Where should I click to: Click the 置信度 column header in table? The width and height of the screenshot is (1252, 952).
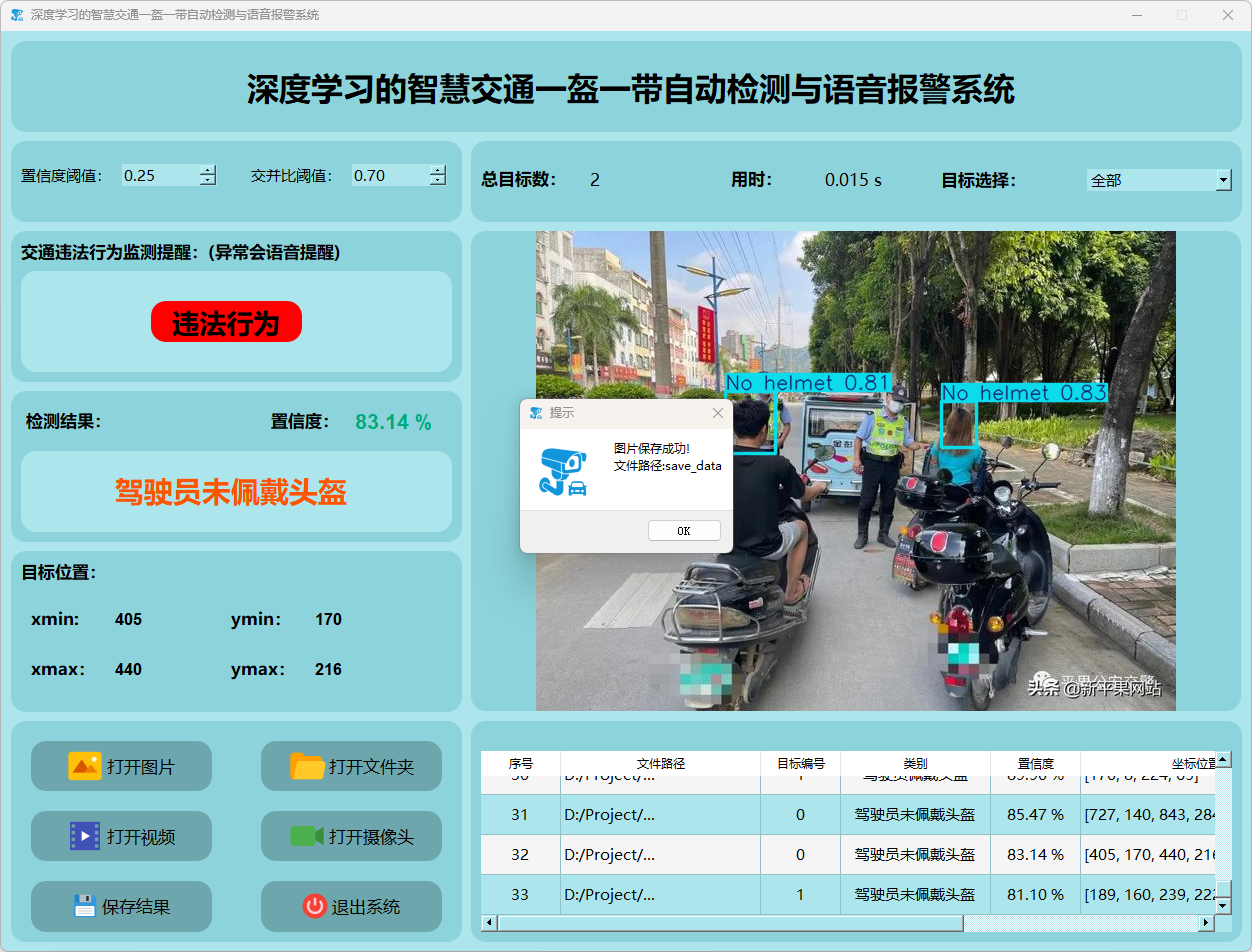pyautogui.click(x=1035, y=763)
